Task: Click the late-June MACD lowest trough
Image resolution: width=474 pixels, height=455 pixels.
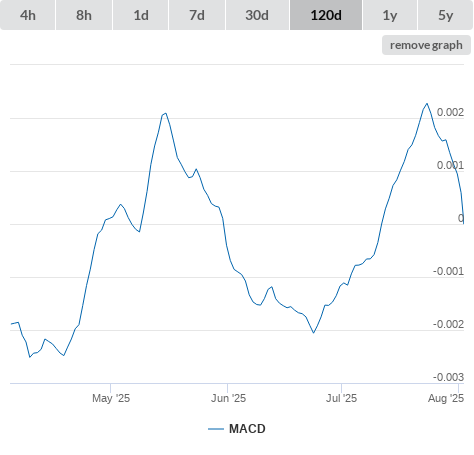Action: click(x=313, y=333)
